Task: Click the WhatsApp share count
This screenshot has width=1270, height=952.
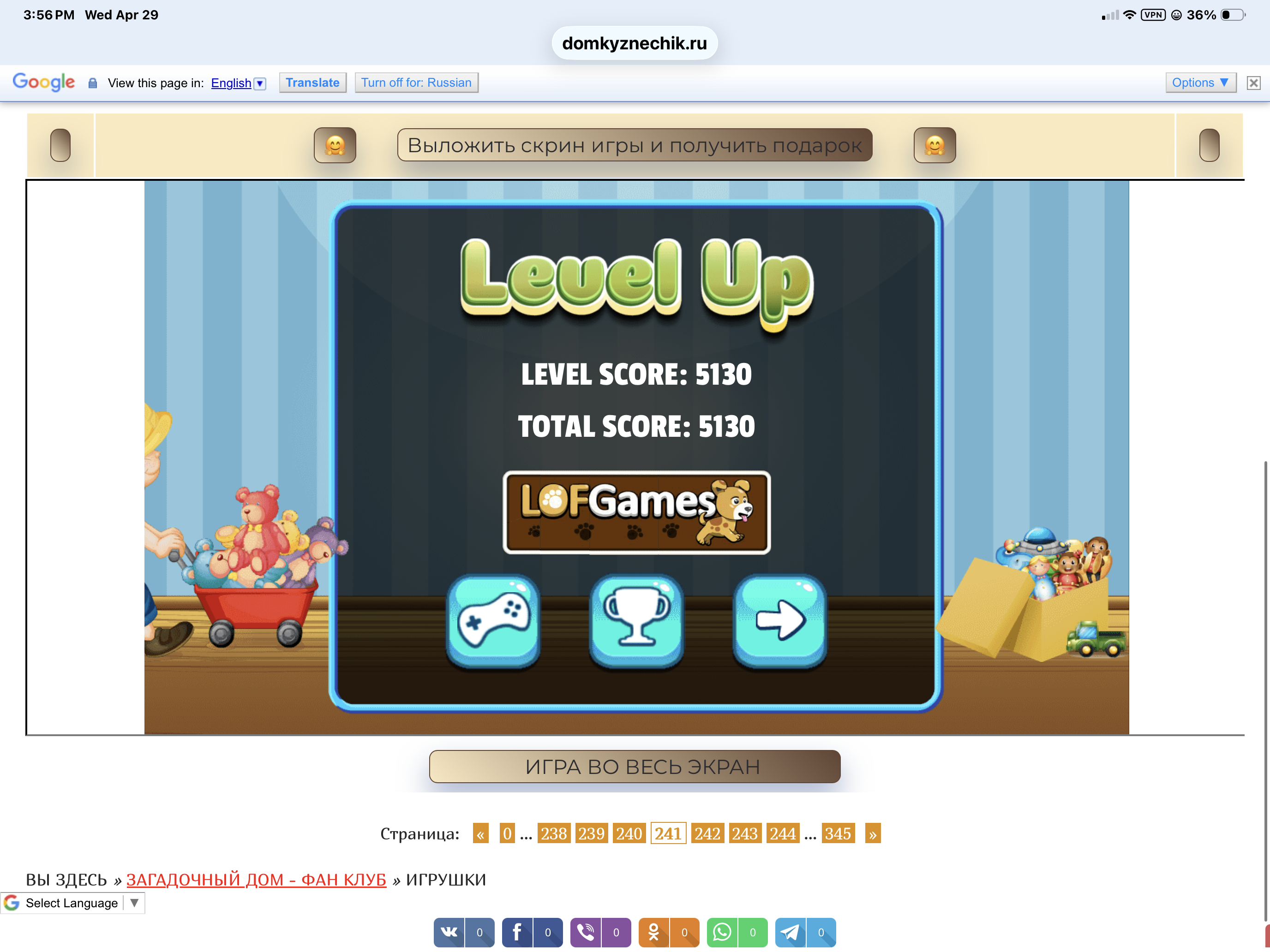Action: coord(753,933)
